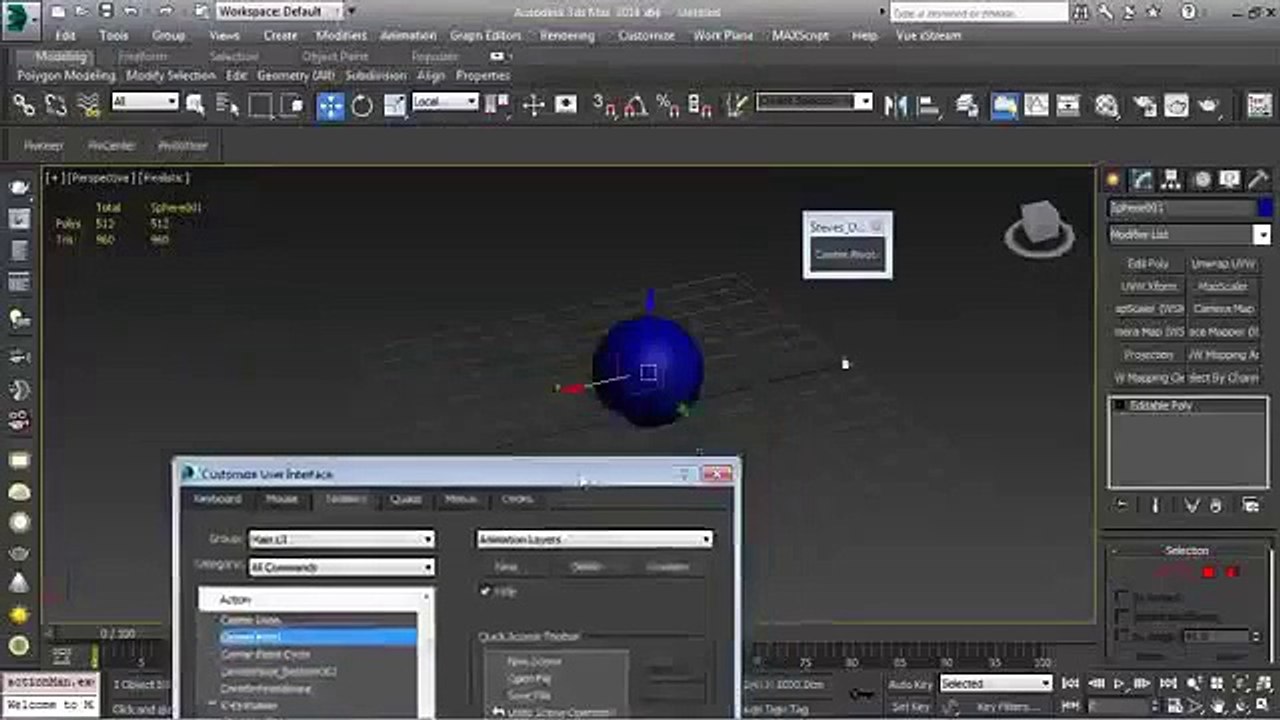This screenshot has height=720, width=1280.
Task: Open the Graph Editors menu
Action: (486, 36)
